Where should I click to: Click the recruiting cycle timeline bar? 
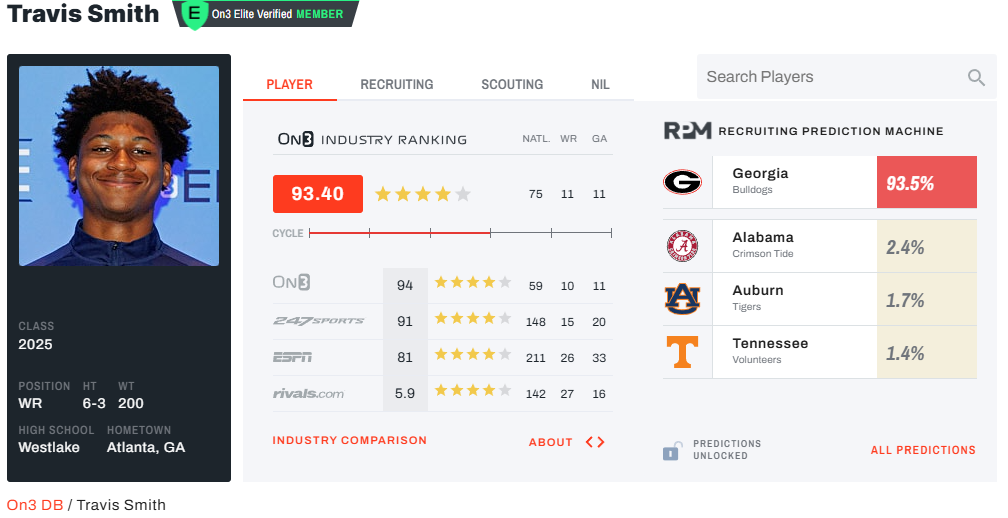[x=460, y=233]
